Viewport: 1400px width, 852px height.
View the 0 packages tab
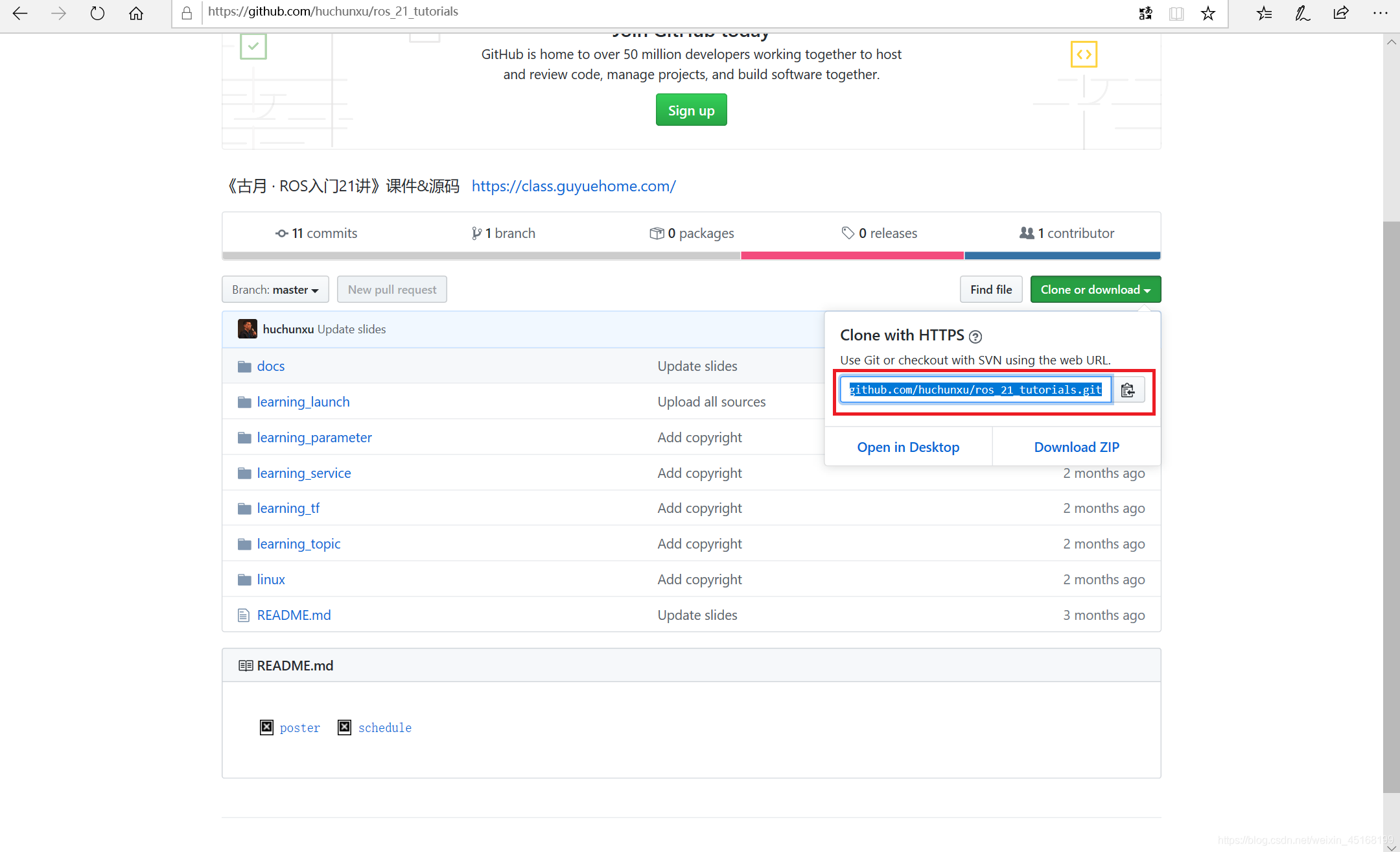click(x=692, y=233)
